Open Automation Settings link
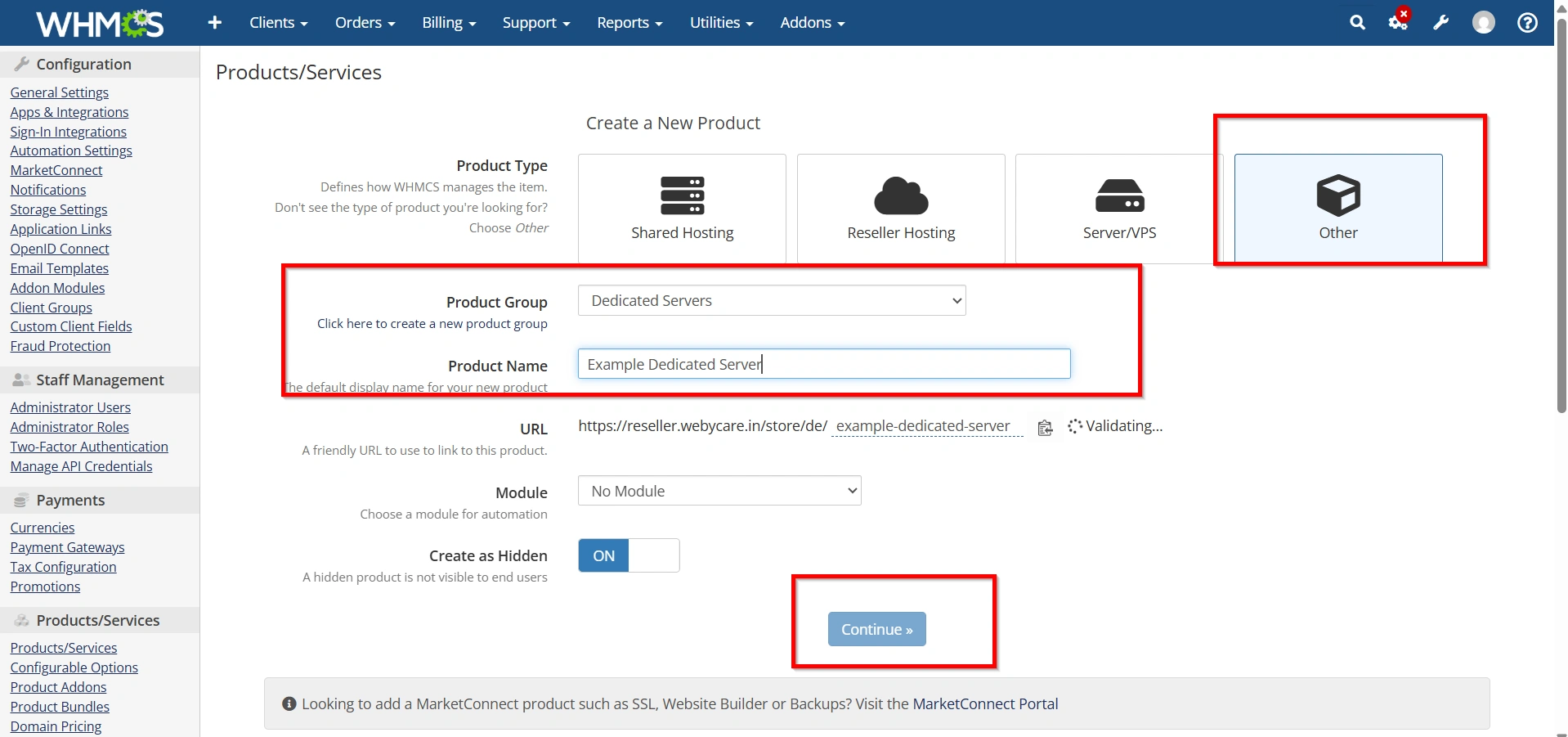1568x737 pixels. [71, 151]
